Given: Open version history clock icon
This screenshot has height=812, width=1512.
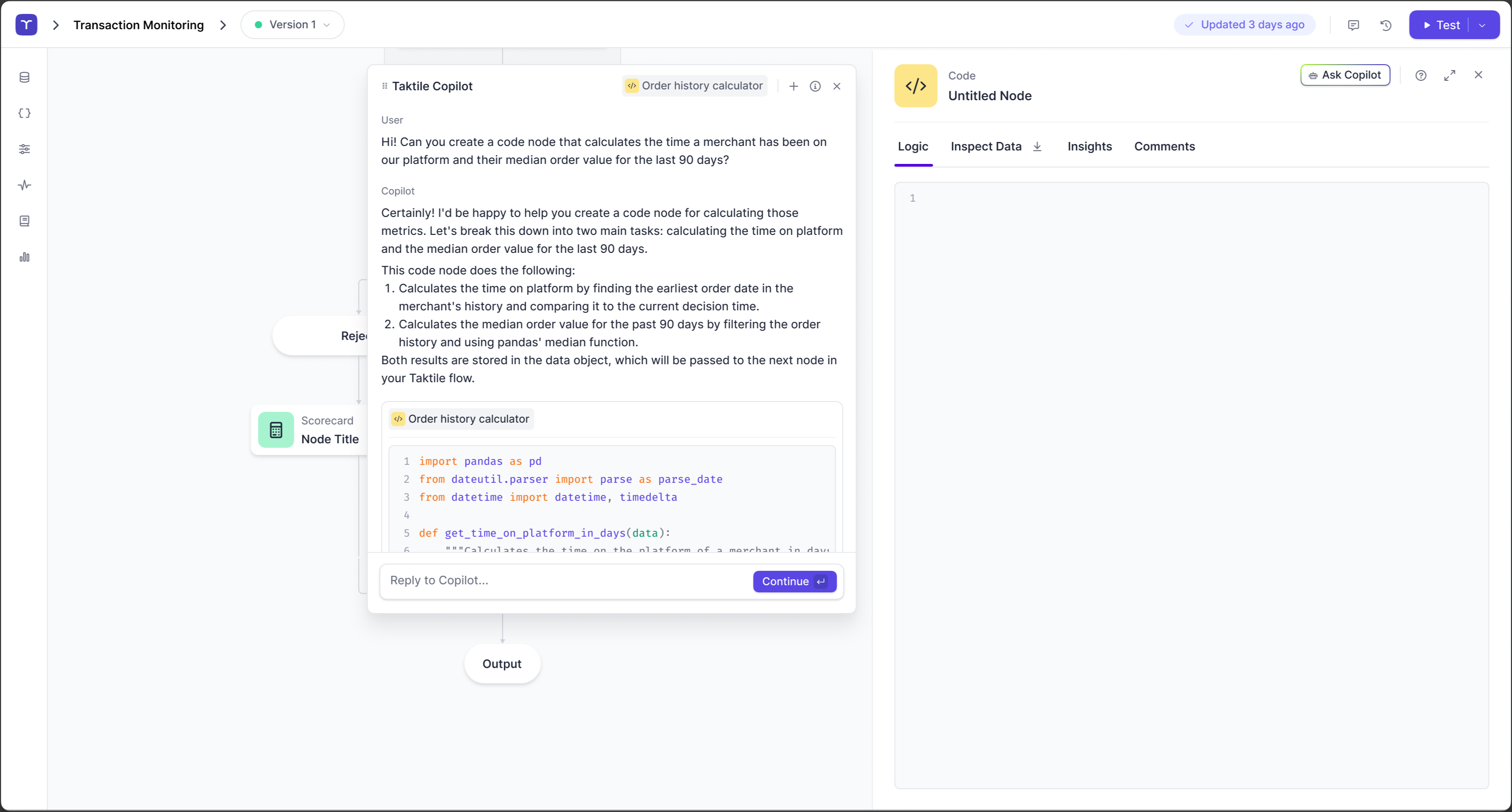Looking at the screenshot, I should 1386,25.
